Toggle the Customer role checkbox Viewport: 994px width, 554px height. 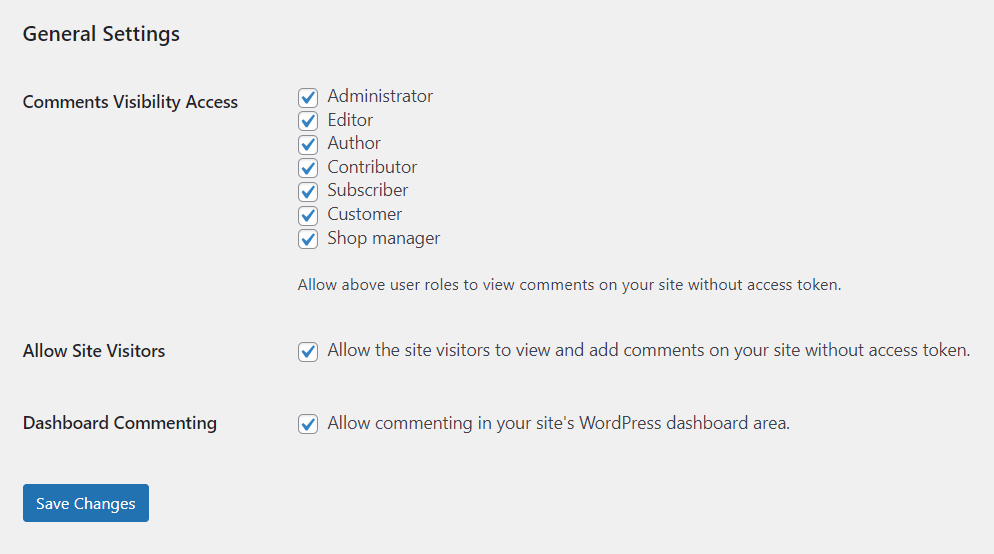pos(308,215)
